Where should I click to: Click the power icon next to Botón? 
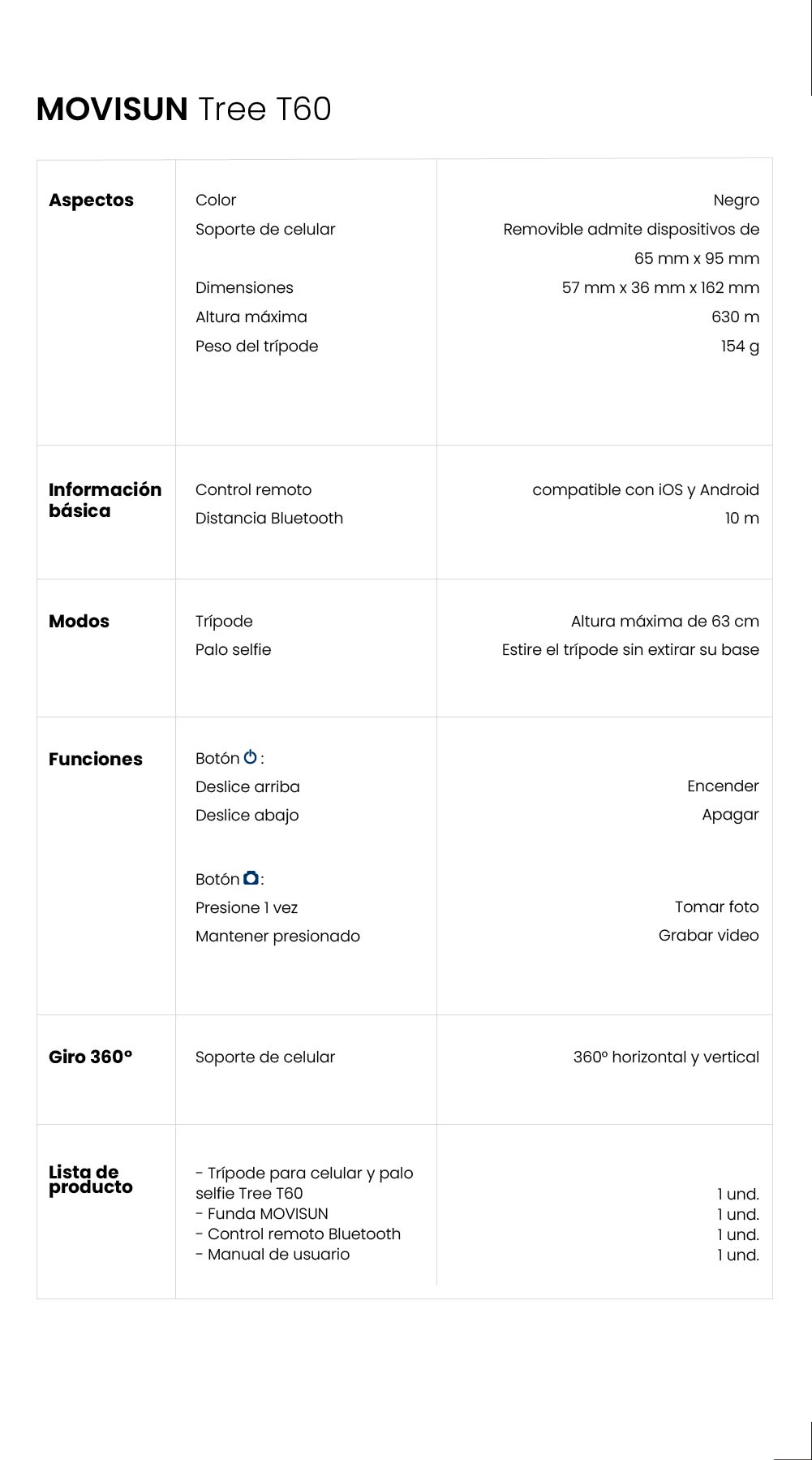(x=251, y=757)
